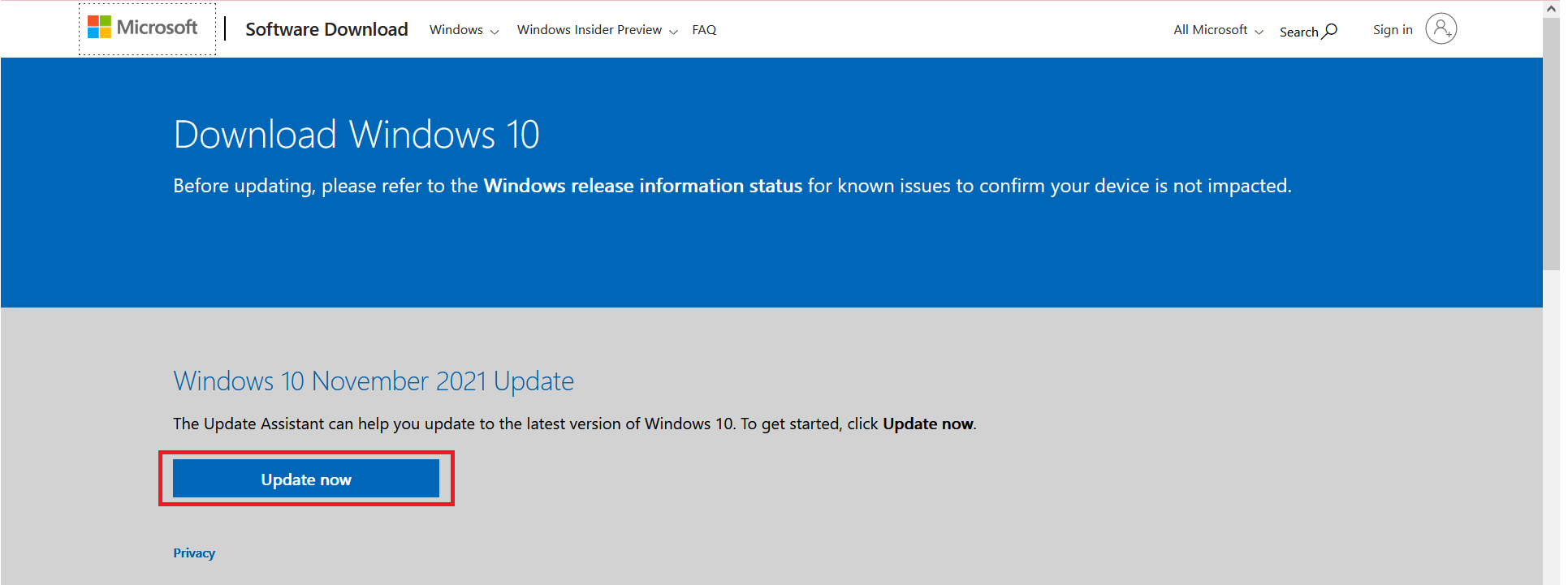The height and width of the screenshot is (585, 1568).
Task: Click the Sign in text
Action: tap(1393, 30)
